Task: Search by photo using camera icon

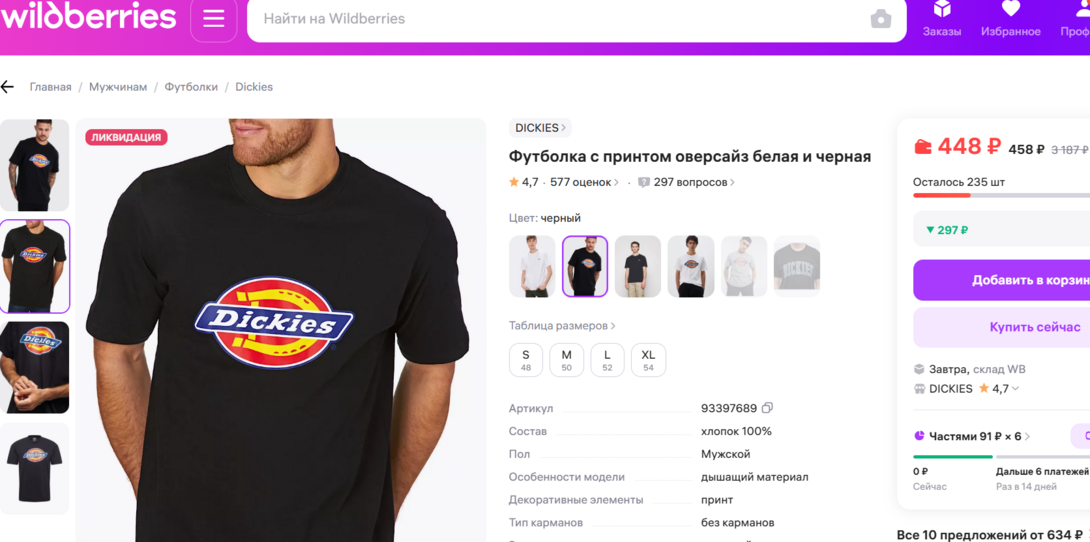Action: (x=880, y=19)
